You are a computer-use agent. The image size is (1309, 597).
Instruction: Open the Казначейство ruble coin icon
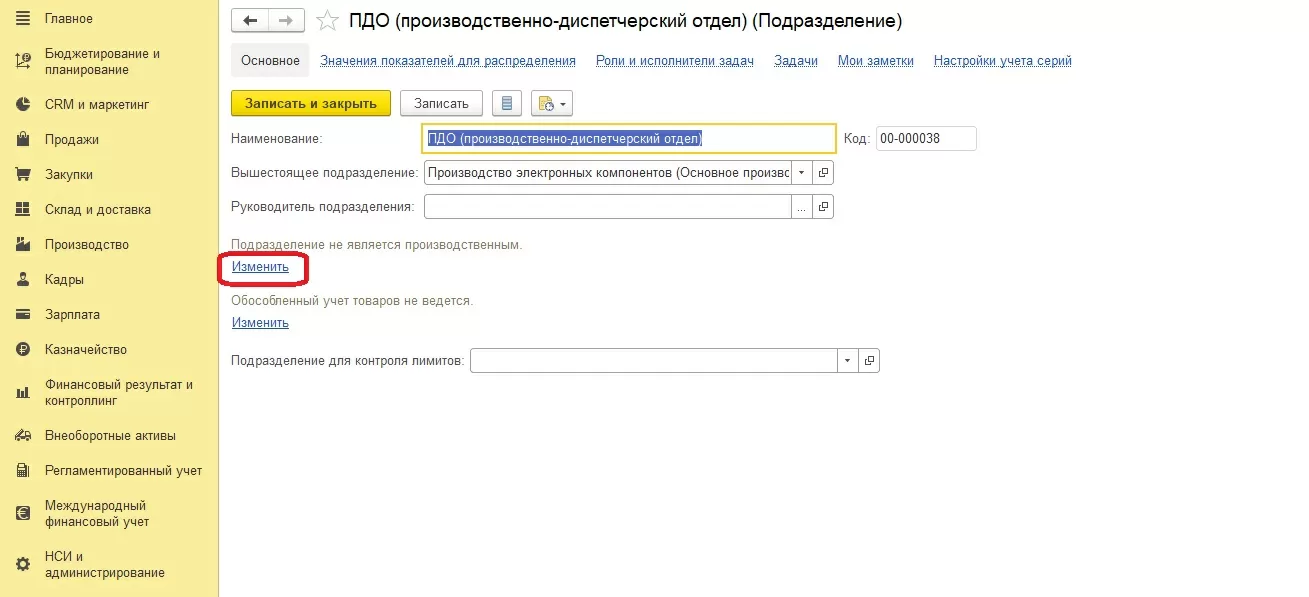[x=23, y=349]
